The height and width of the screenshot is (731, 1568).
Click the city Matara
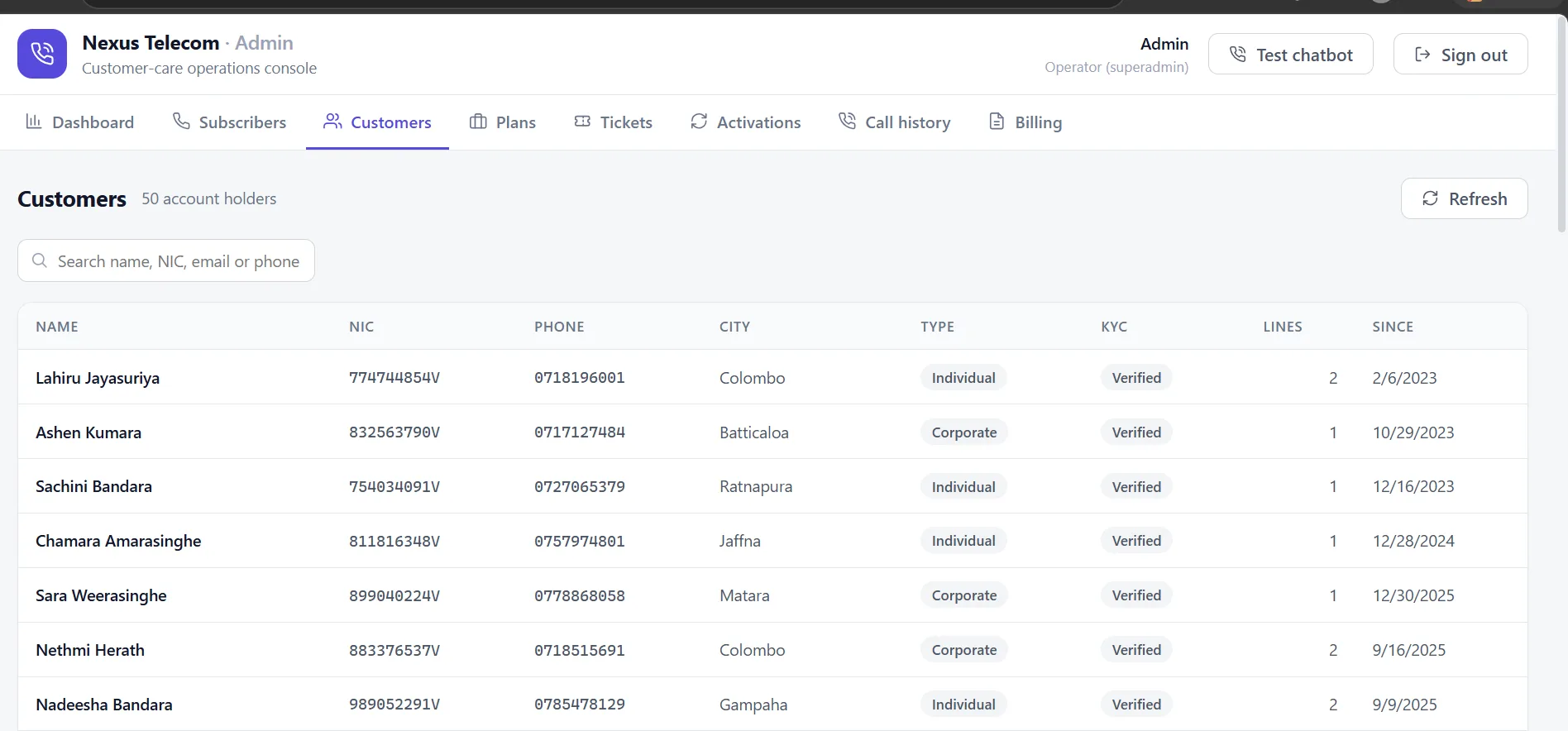[x=744, y=595]
